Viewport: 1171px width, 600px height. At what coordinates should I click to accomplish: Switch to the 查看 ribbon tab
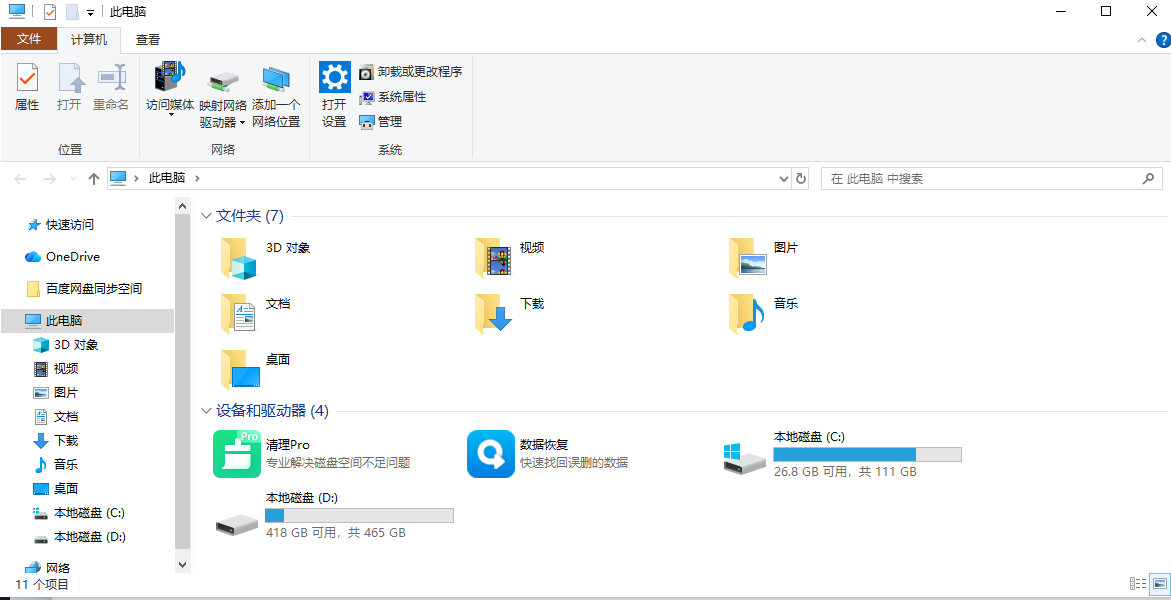(148, 40)
